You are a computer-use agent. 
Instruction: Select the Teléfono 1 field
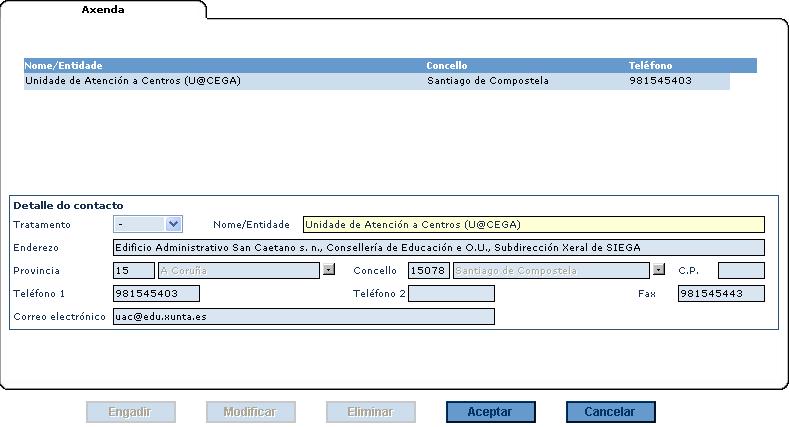click(x=157, y=293)
